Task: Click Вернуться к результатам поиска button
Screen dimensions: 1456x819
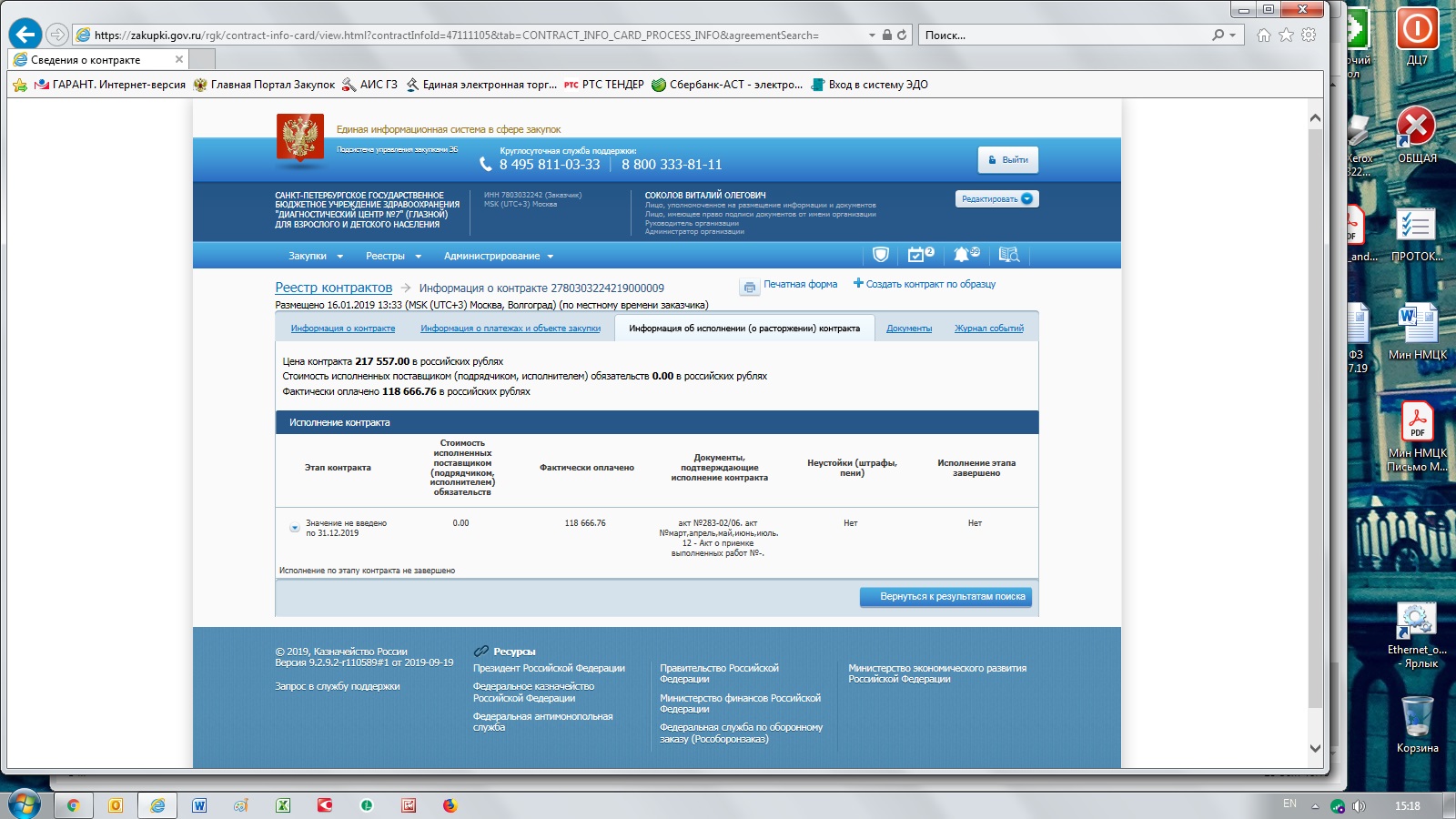Action: [945, 597]
